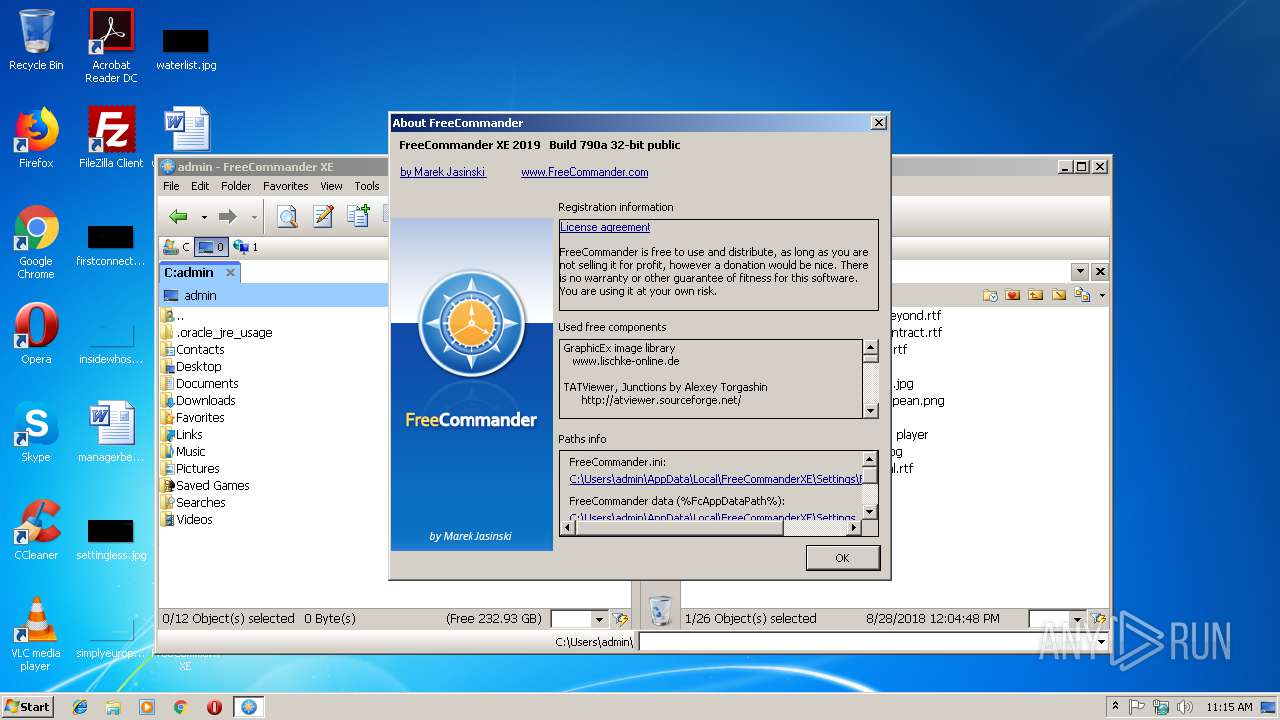Open VLC media player desktop shortcut
1280x720 pixels.
coord(36,634)
